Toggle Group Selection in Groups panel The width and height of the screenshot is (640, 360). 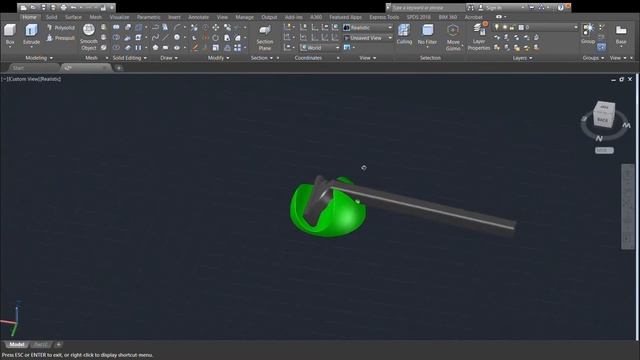click(x=601, y=47)
